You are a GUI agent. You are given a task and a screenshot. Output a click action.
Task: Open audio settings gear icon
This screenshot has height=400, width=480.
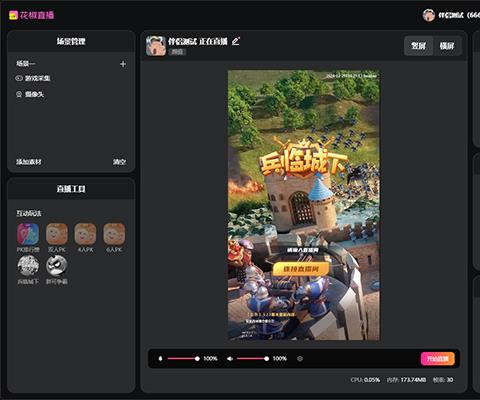(300, 359)
